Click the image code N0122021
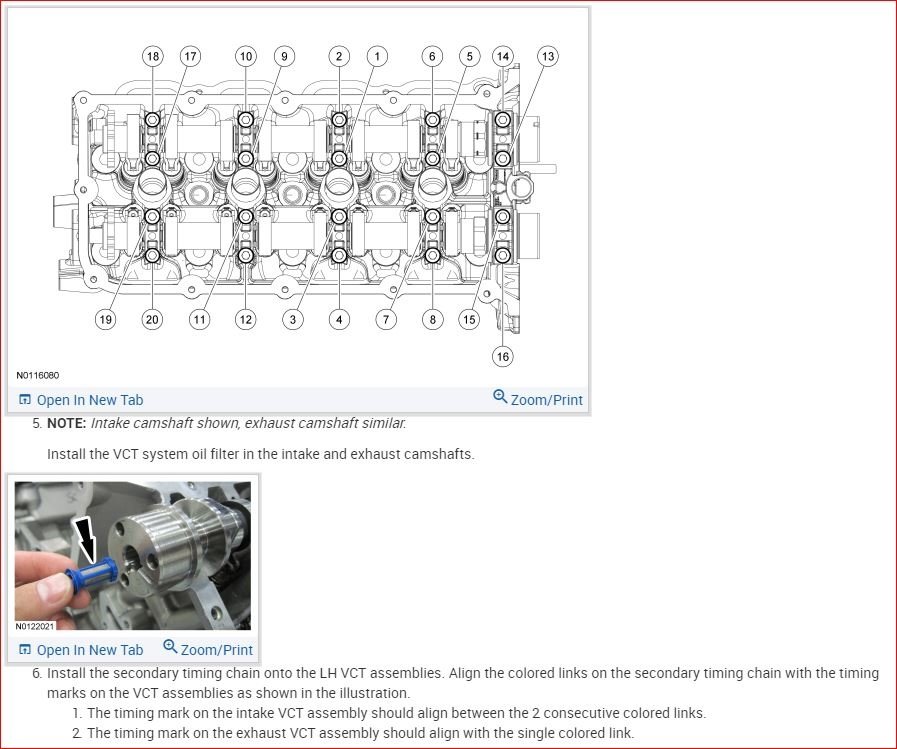Viewport: 897px width, 749px height. pos(35,626)
